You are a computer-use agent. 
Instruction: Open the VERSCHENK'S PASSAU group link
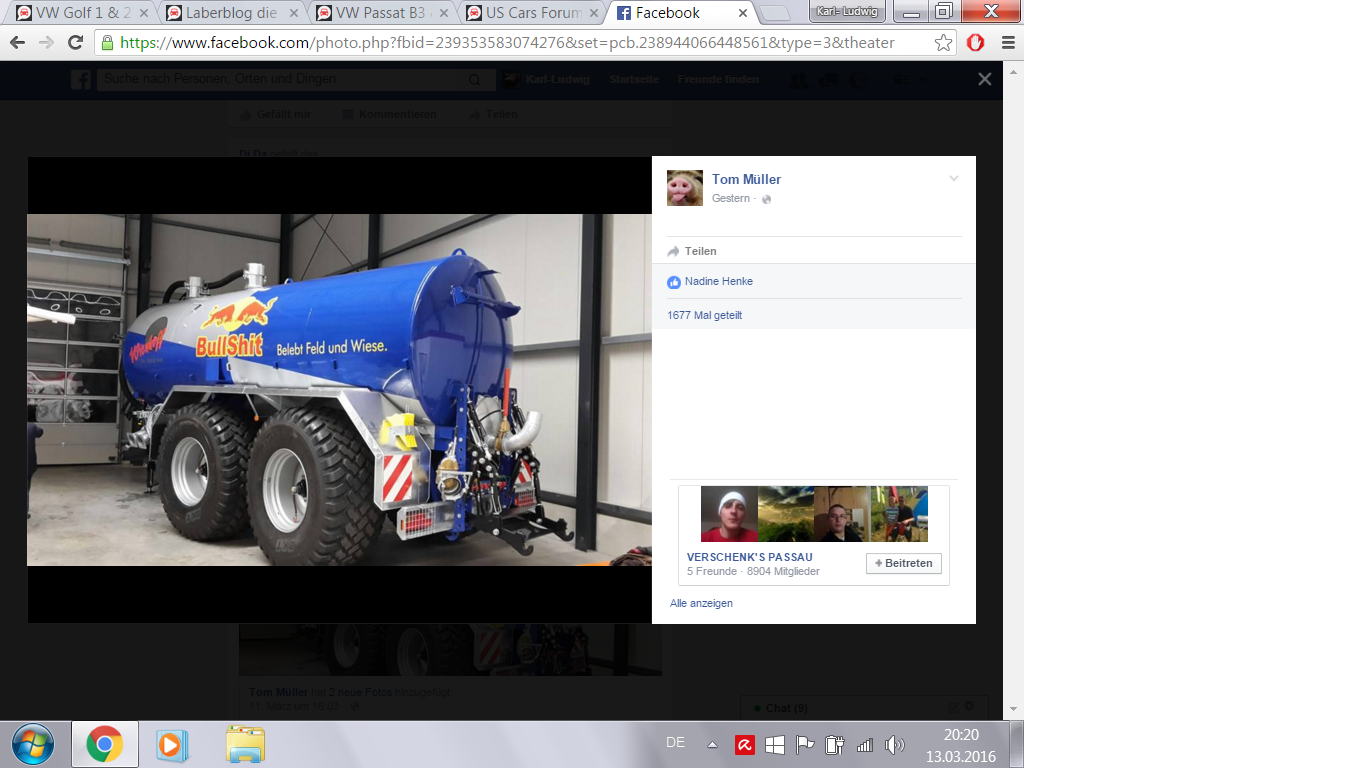750,557
